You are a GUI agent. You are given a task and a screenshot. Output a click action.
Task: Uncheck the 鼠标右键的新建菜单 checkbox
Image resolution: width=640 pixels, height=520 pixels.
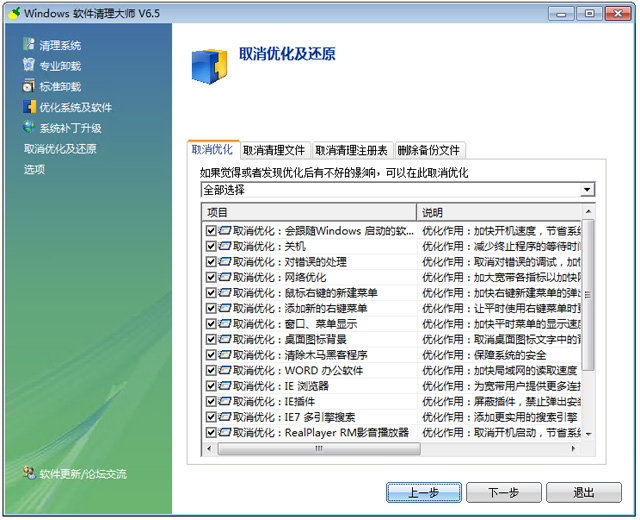(x=211, y=293)
